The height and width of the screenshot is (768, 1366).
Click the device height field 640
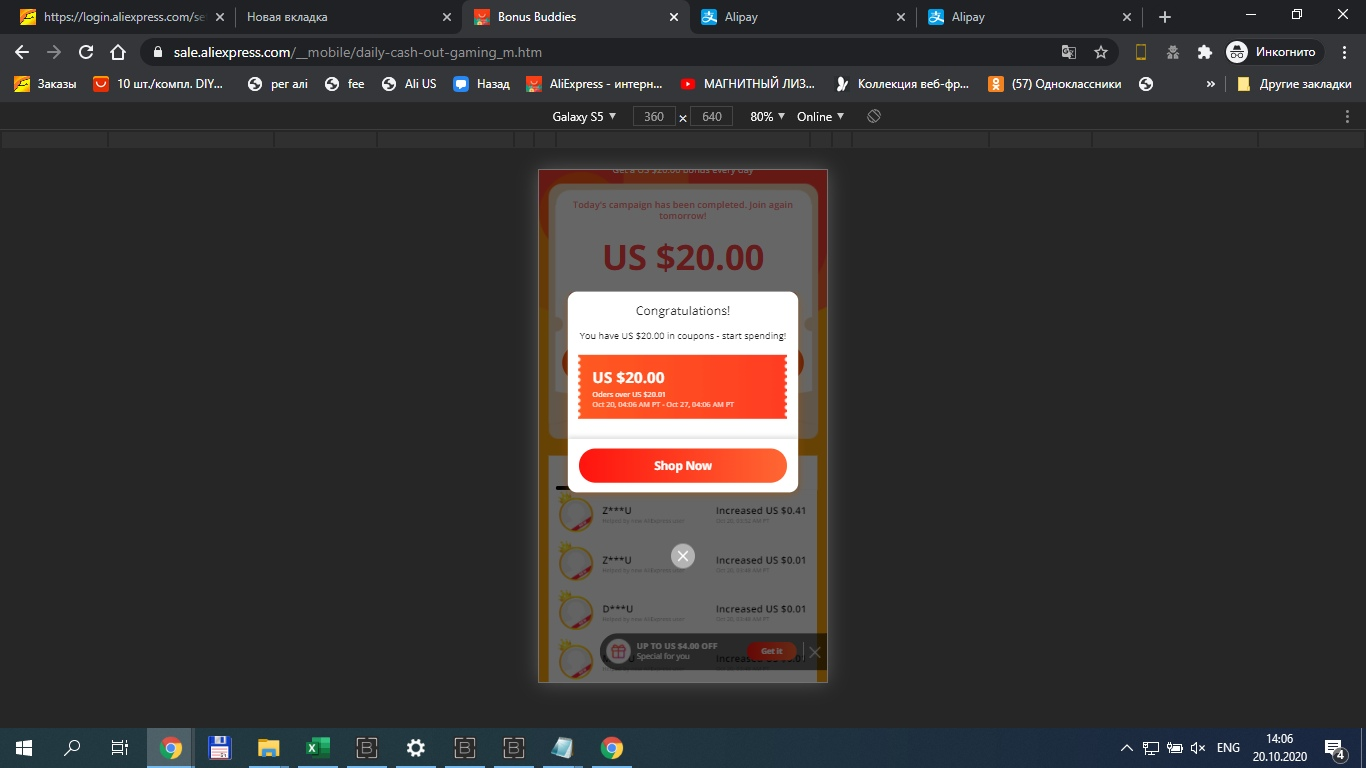point(712,117)
